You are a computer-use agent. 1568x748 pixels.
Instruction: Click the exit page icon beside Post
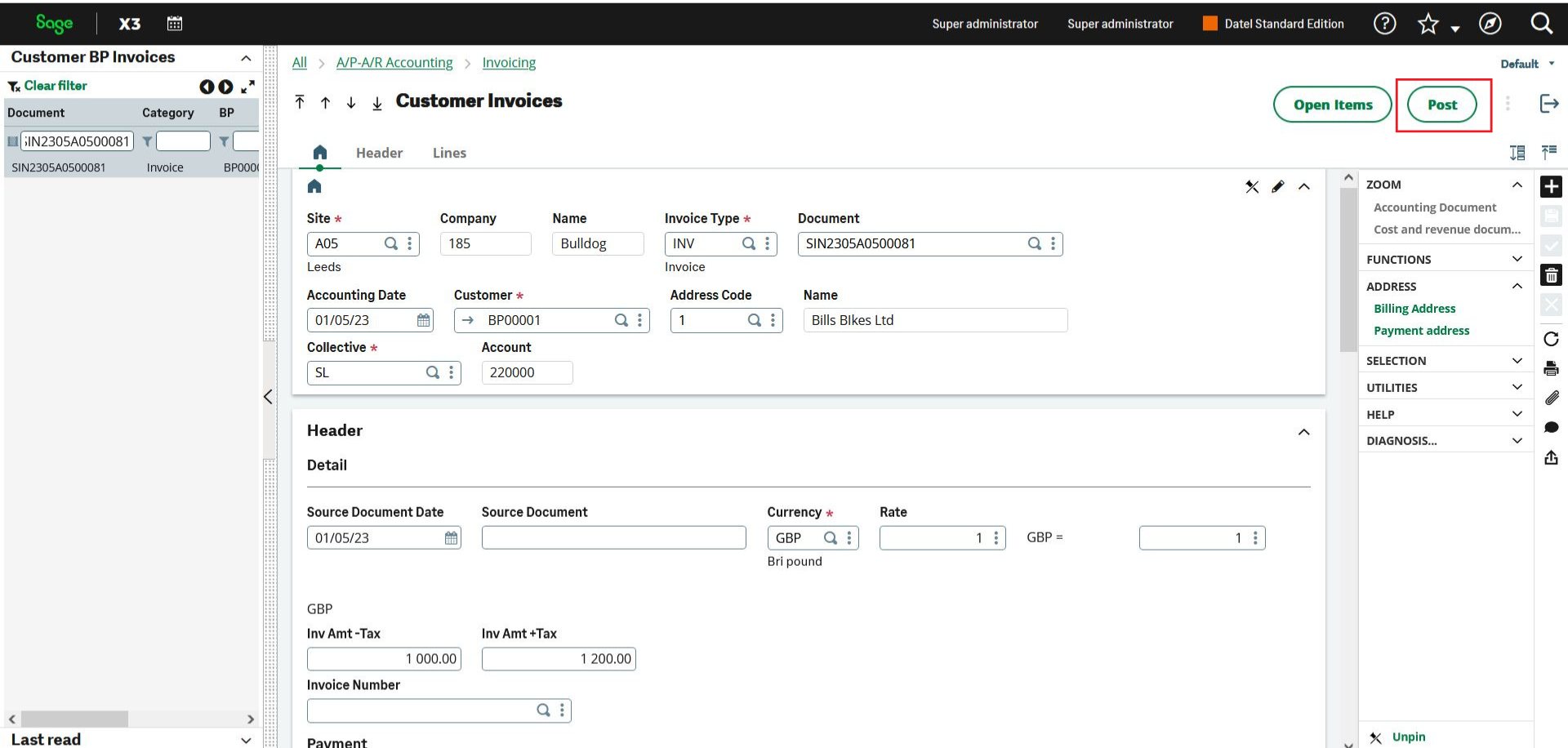pos(1549,104)
